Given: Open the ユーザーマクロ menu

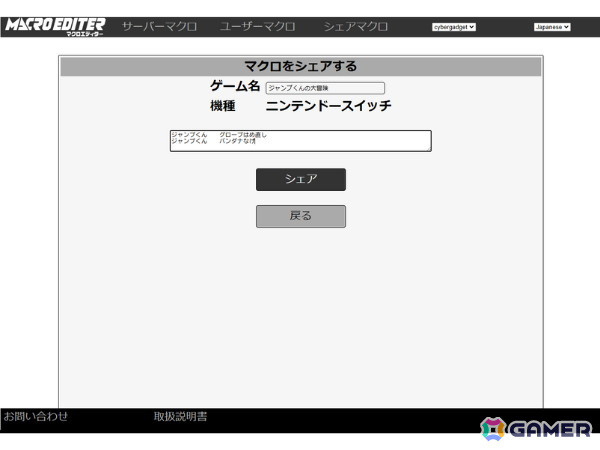Looking at the screenshot, I should [x=257, y=26].
